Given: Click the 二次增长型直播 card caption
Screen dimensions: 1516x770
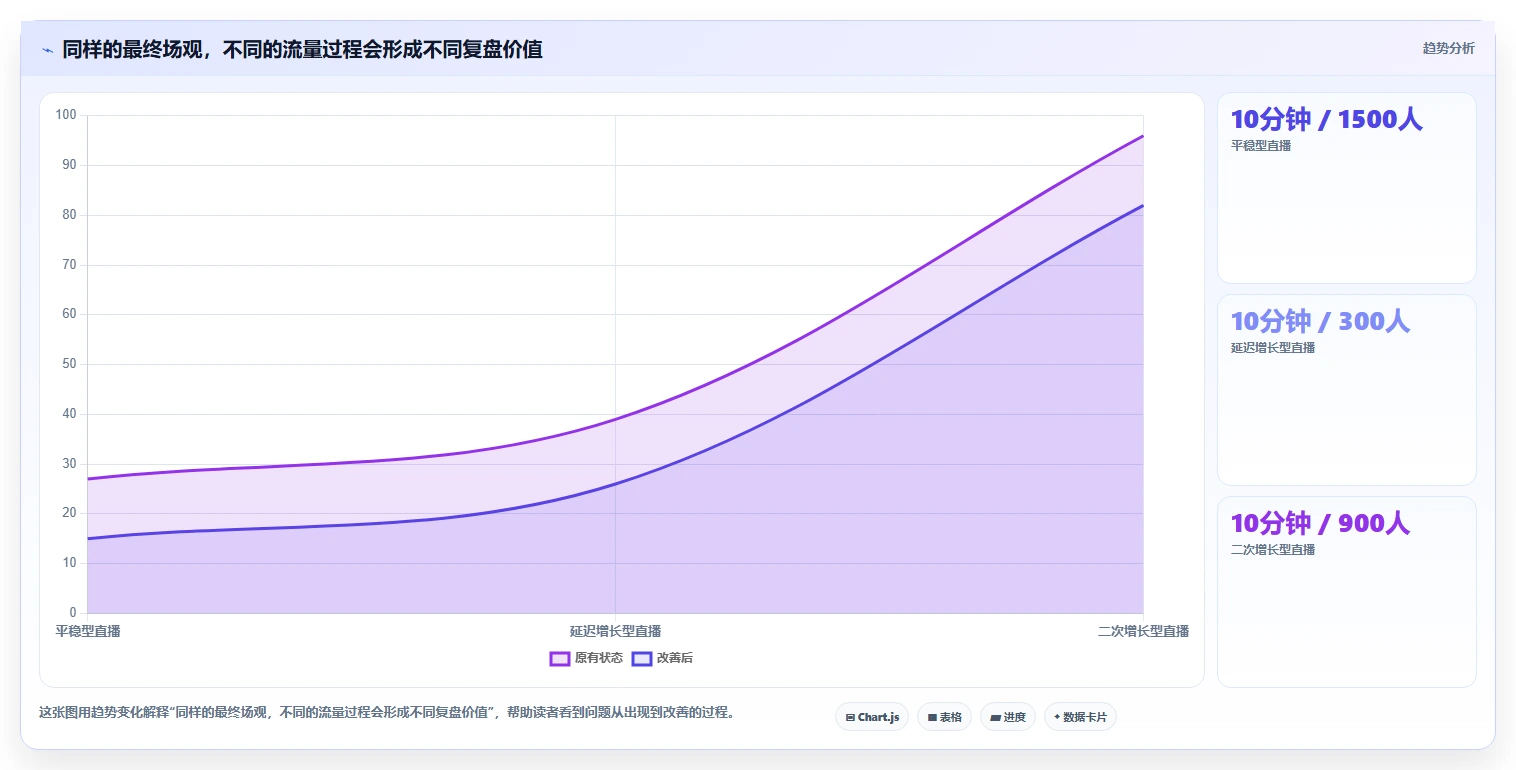Looking at the screenshot, I should [1272, 550].
